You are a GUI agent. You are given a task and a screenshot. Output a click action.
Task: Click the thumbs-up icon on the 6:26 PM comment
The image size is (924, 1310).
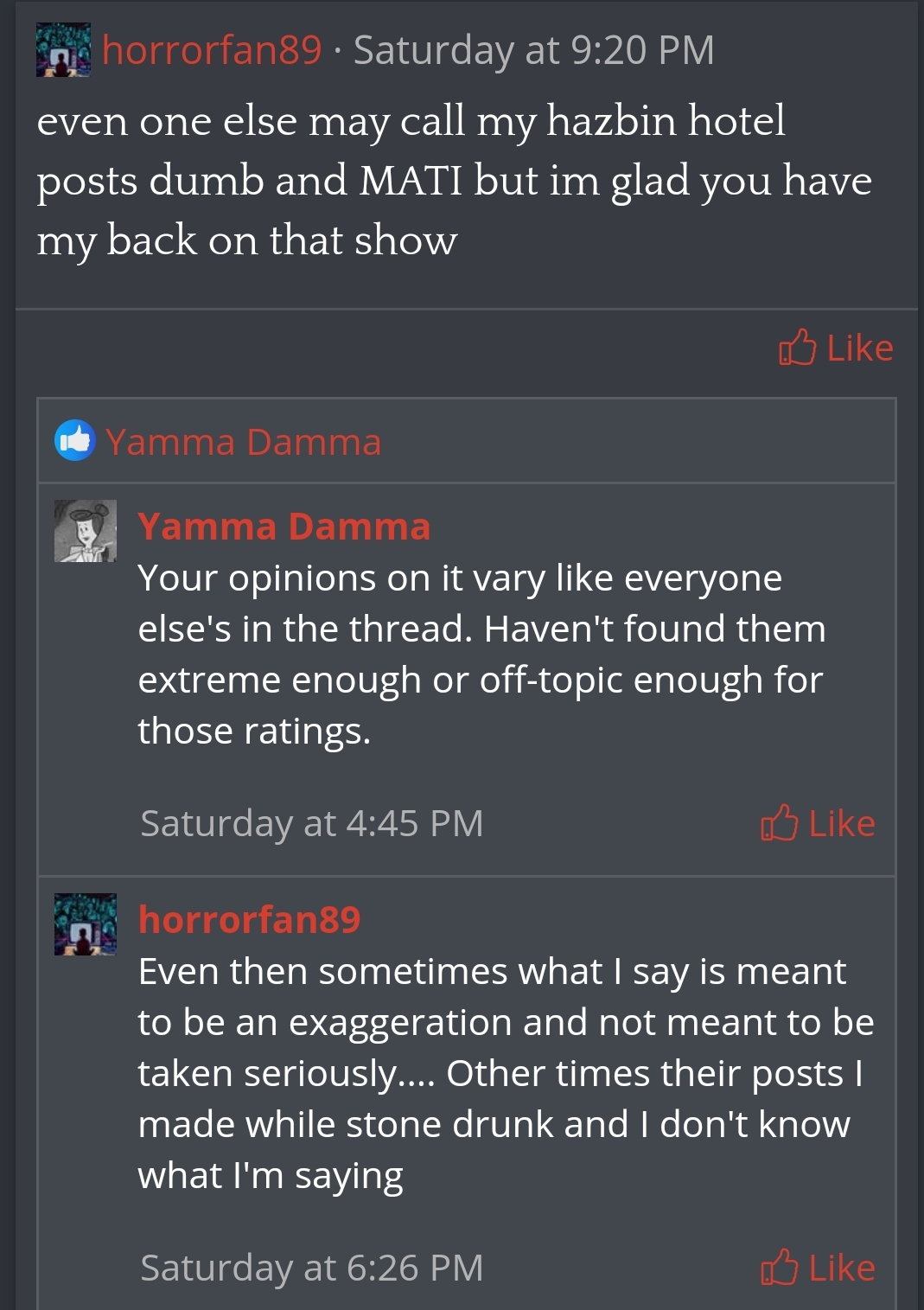click(x=779, y=1268)
